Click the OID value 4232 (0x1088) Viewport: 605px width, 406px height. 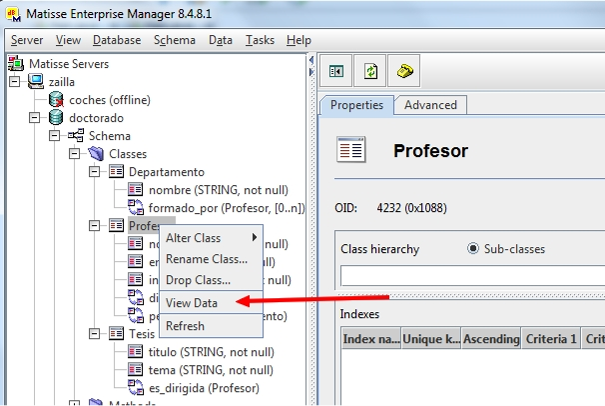(x=412, y=208)
